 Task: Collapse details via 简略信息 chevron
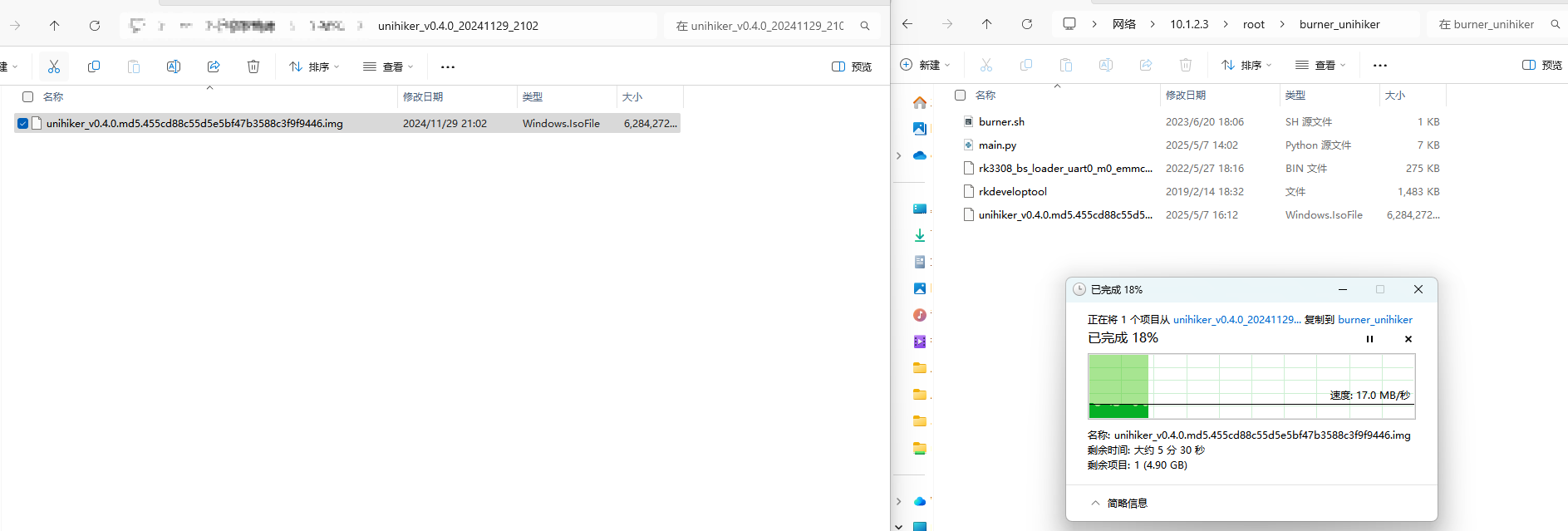[x=1096, y=503]
